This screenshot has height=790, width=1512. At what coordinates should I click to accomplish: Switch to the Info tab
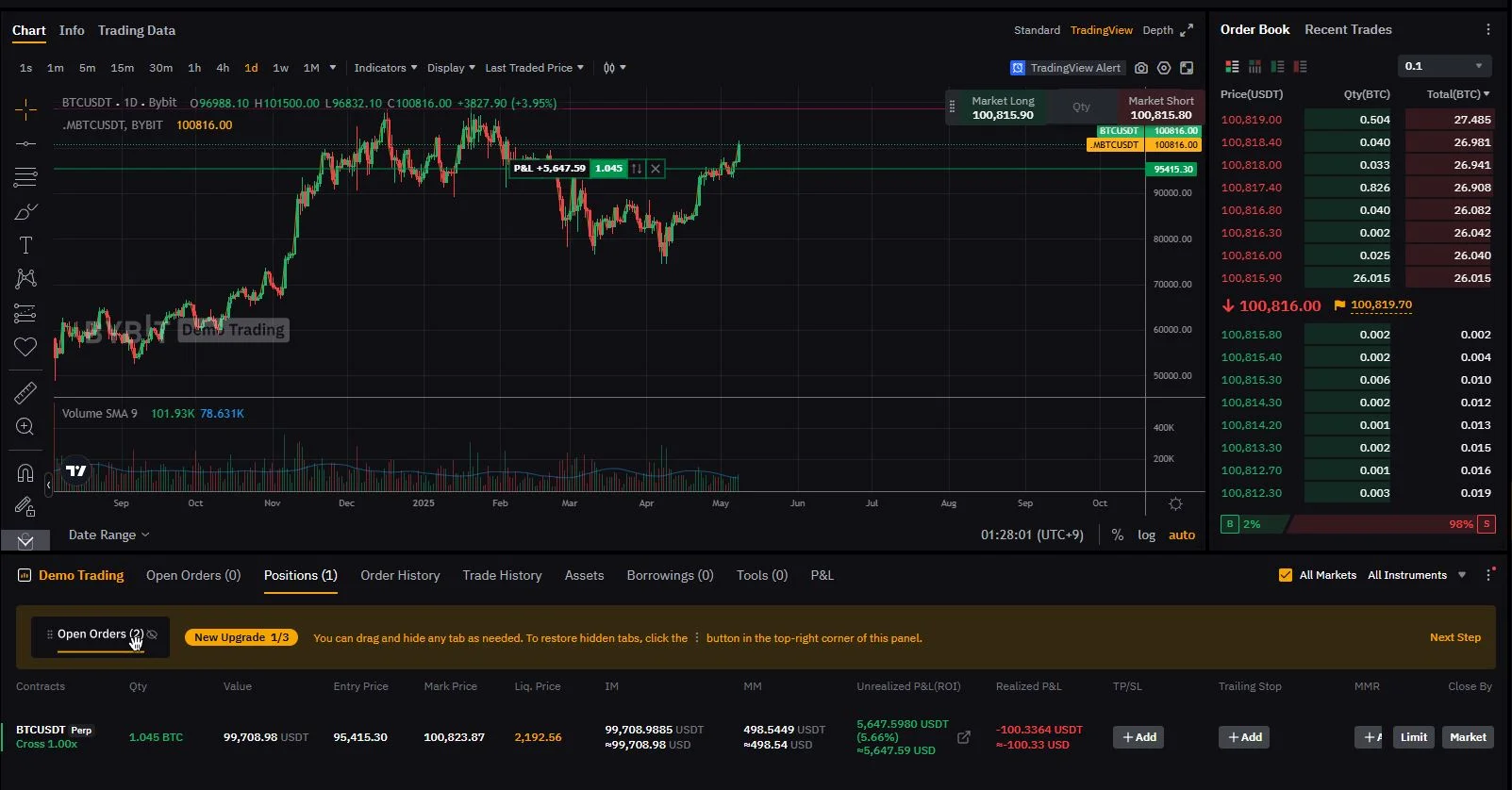point(72,30)
